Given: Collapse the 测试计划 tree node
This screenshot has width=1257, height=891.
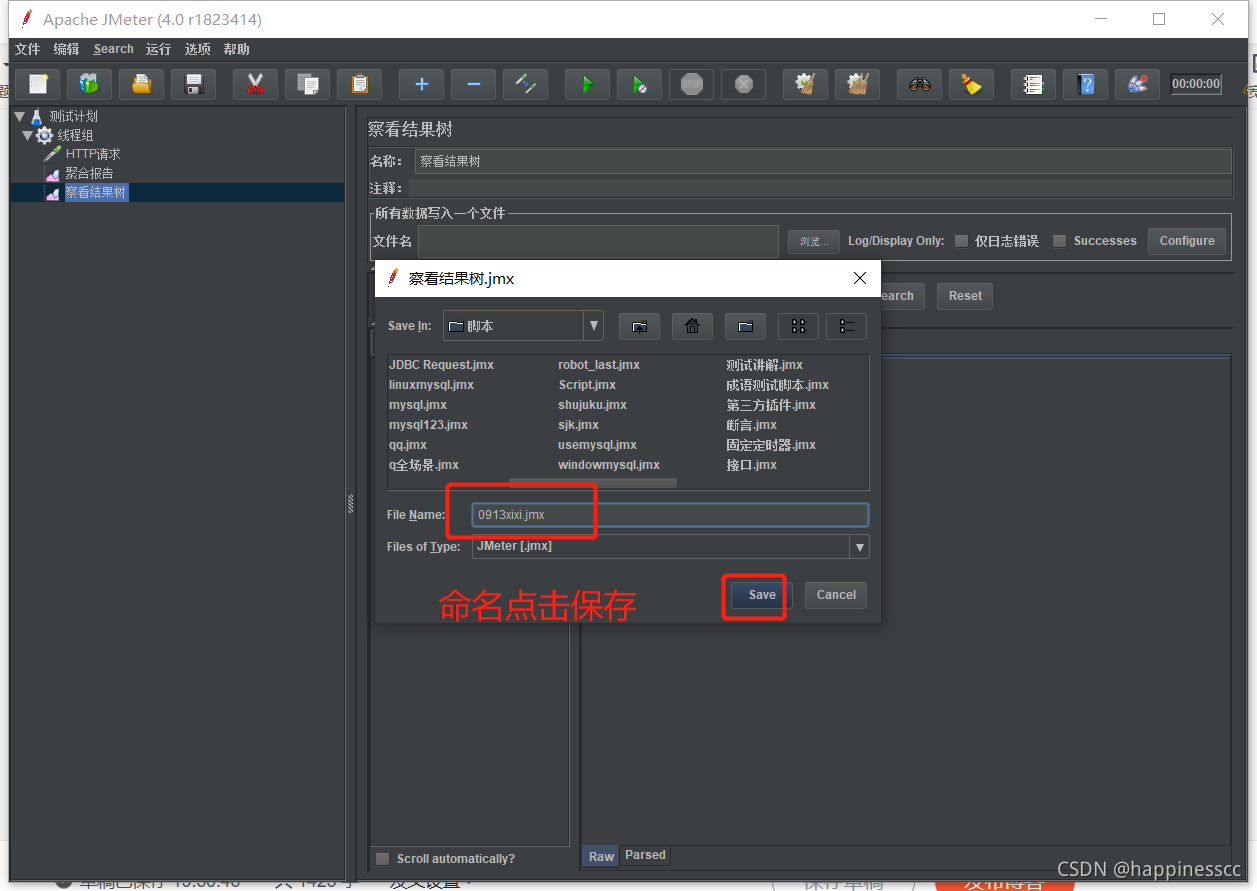Looking at the screenshot, I should [x=19, y=116].
